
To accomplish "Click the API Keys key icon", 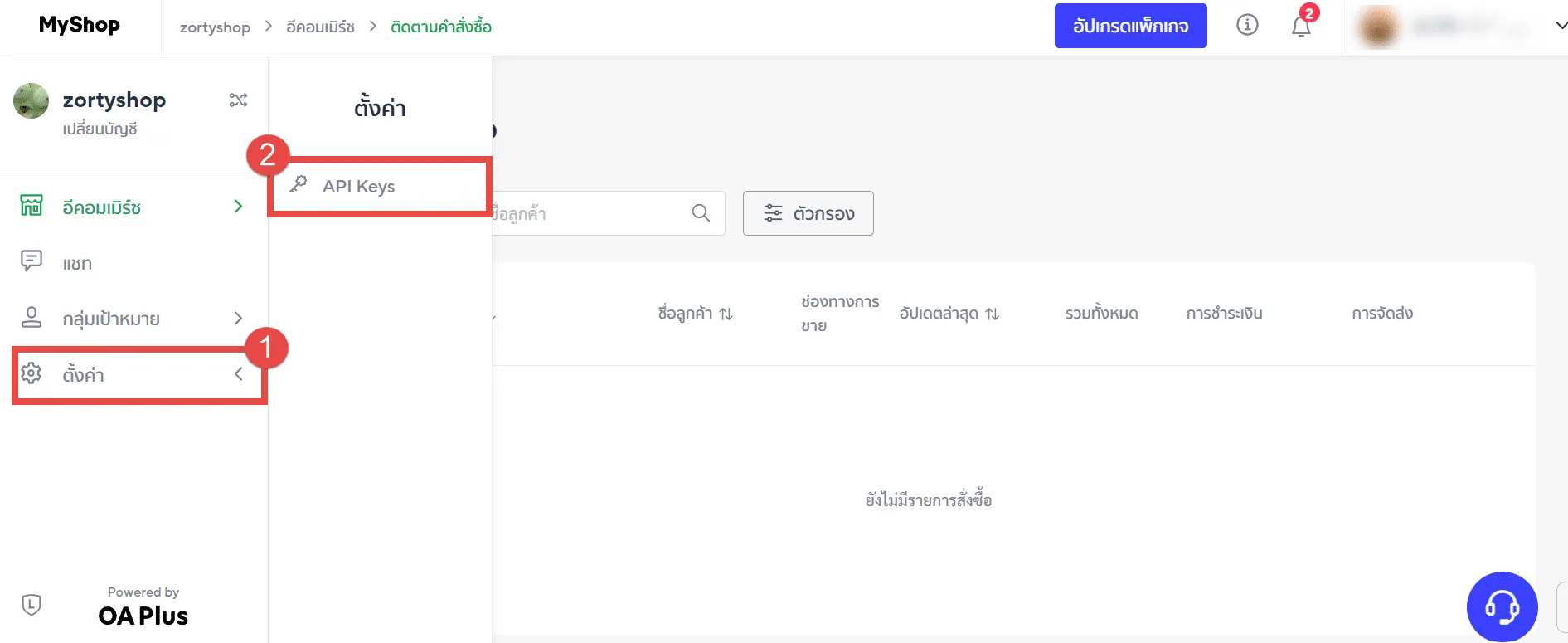I will 299,184.
